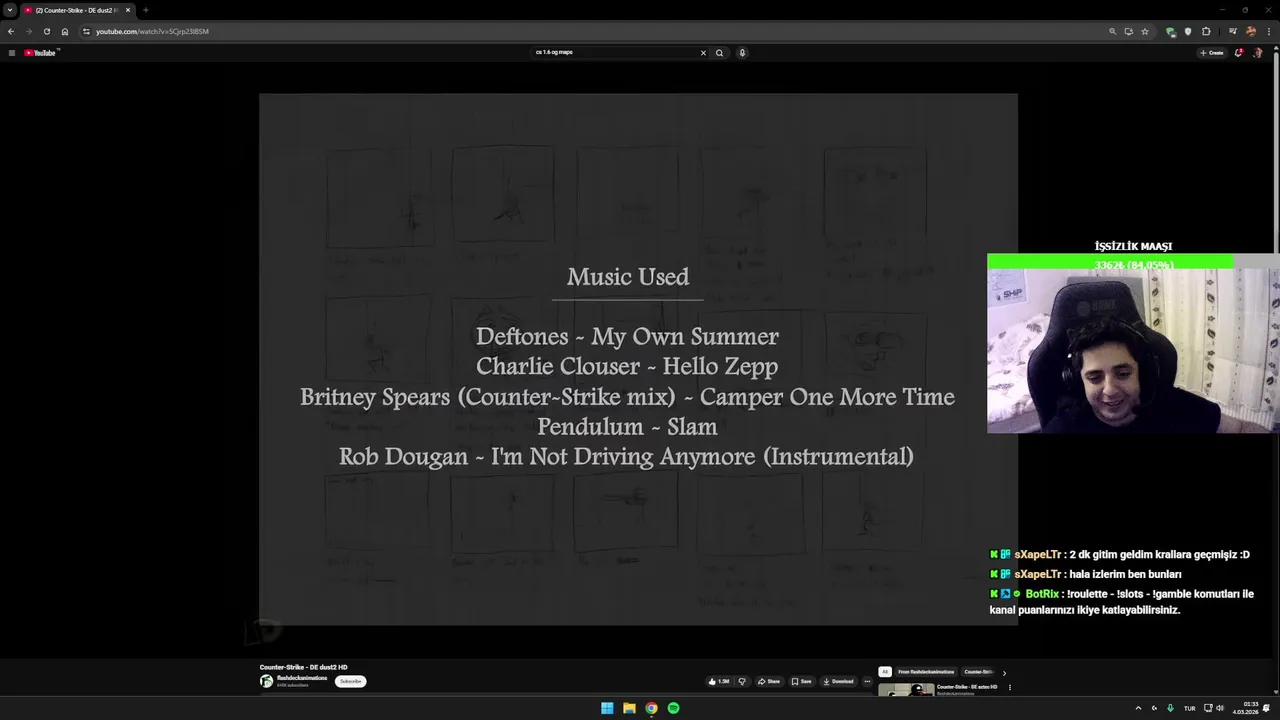The image size is (1280, 720).
Task: Show hidden system tray icons
Action: [x=1137, y=708]
